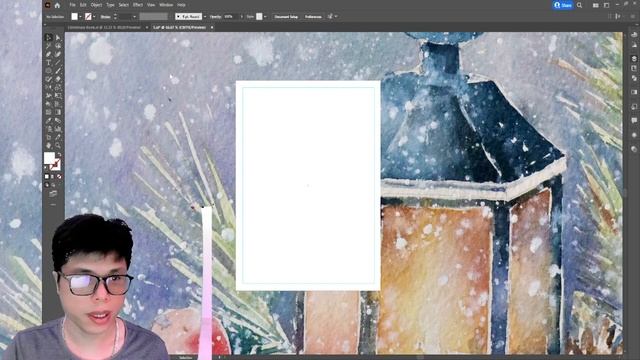This screenshot has width=640, height=360.
Task: Open the stroke color dropdown arrow
Action: click(x=95, y=17)
